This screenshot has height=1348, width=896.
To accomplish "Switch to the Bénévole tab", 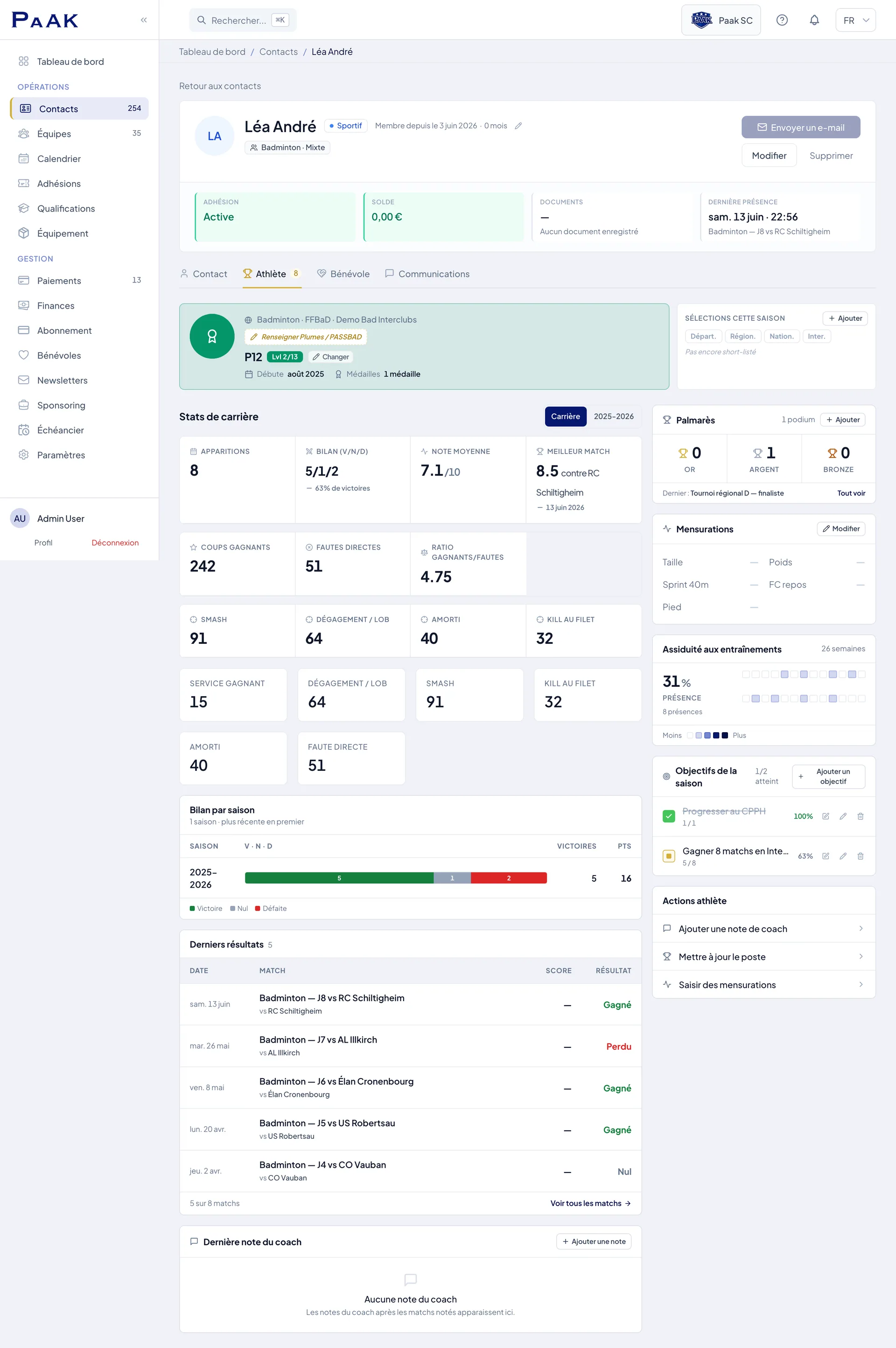I will (x=343, y=274).
